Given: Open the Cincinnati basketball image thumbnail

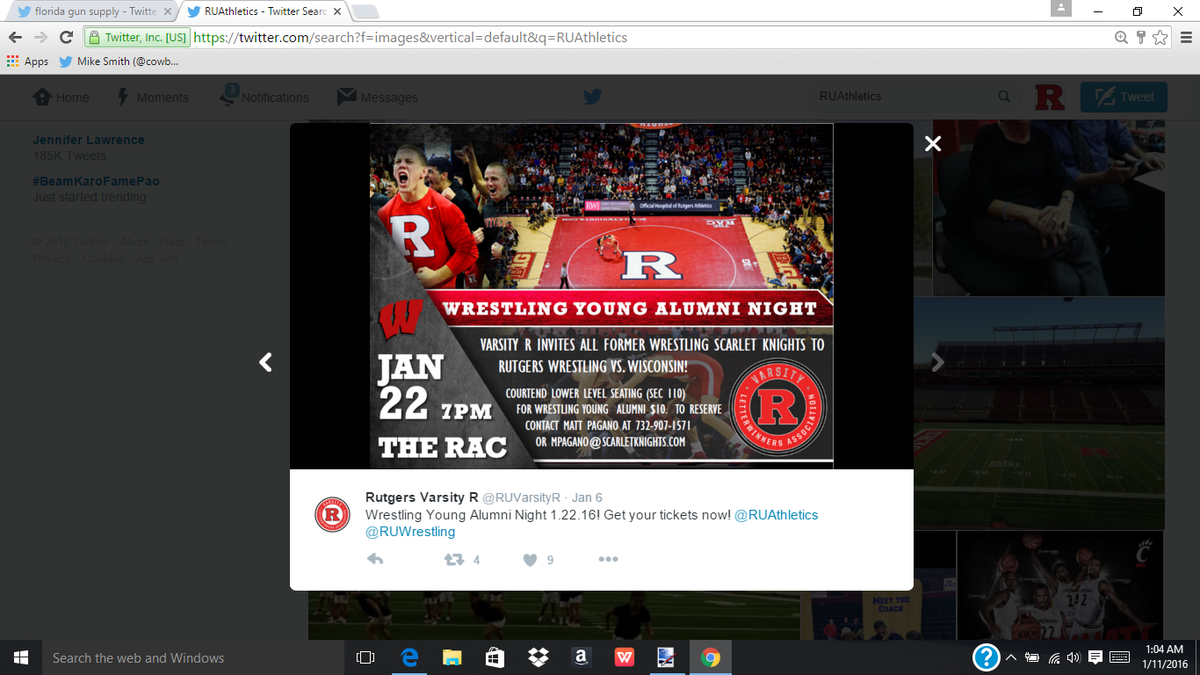Looking at the screenshot, I should (1061, 584).
